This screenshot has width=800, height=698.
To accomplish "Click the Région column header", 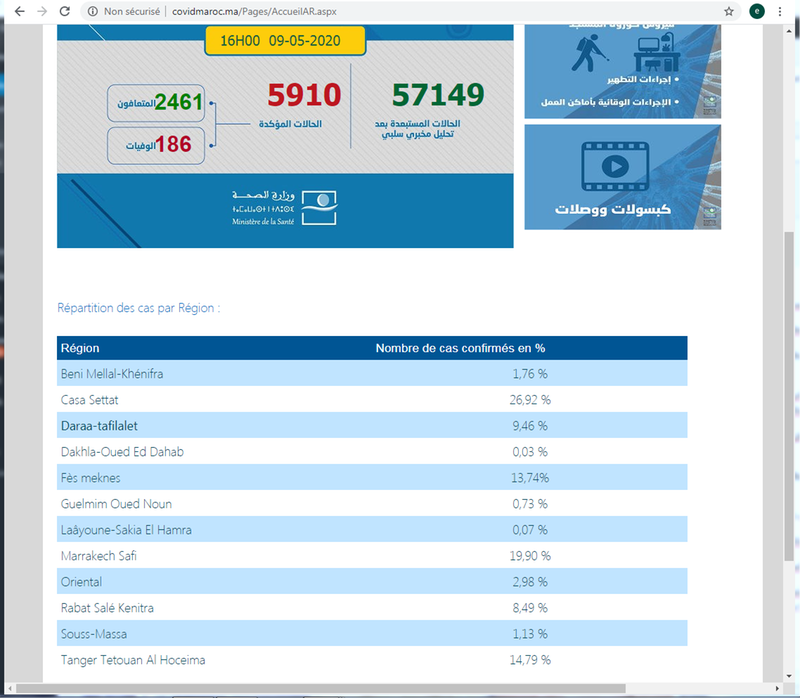I will point(80,348).
